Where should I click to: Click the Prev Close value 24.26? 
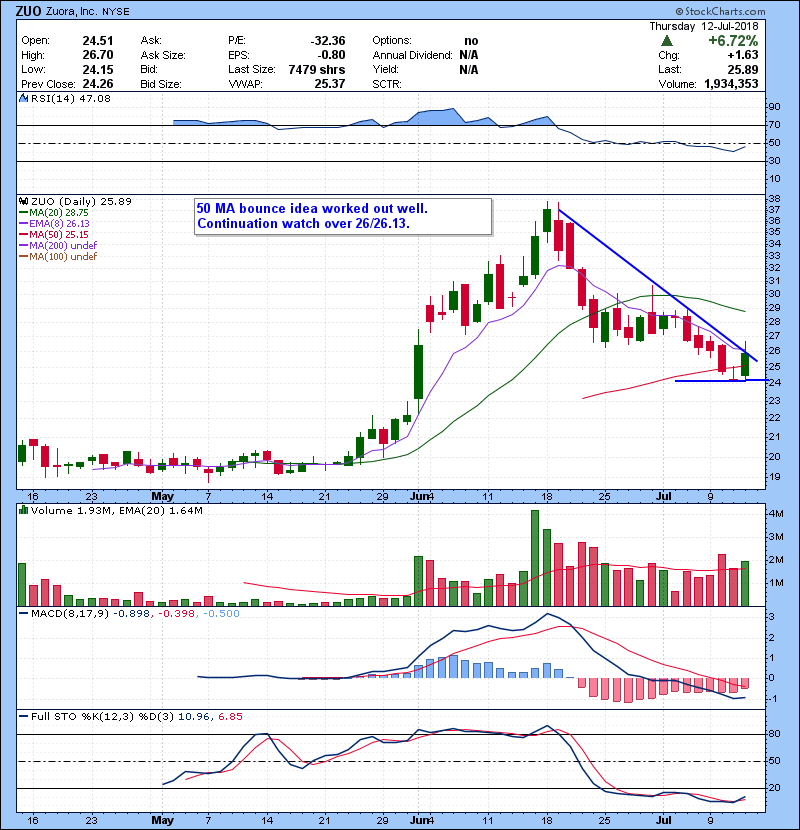98,84
